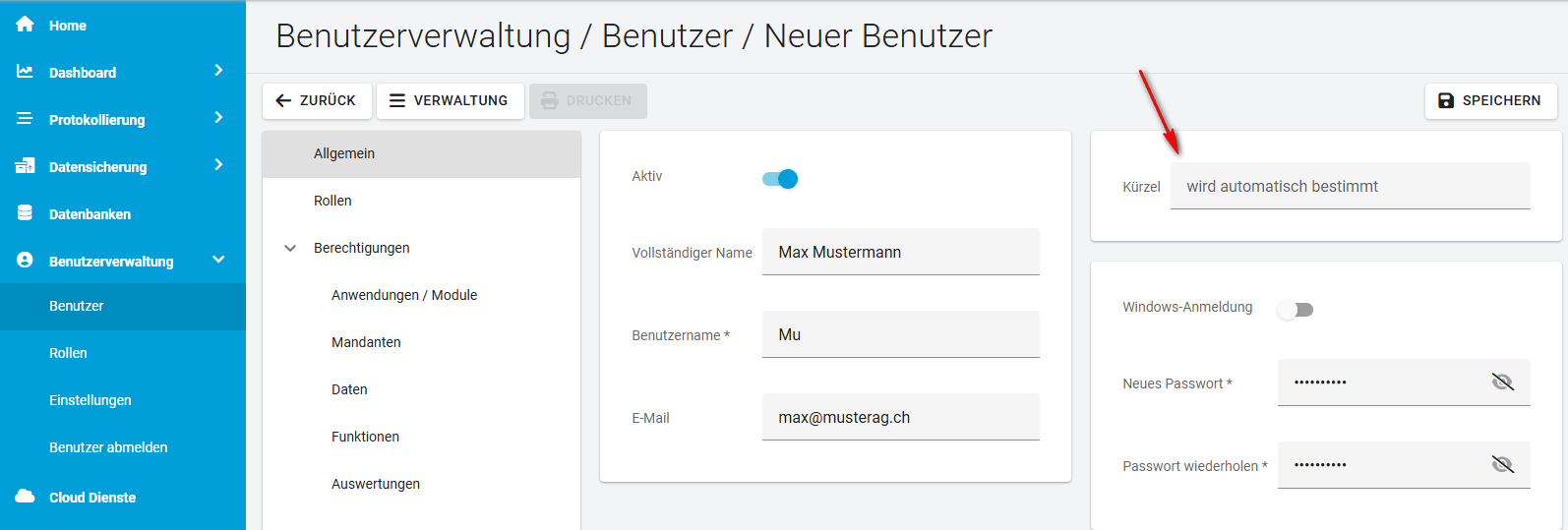Collapse the Benutzerverwaltung sidebar section
Screen dimensions: 1568x530
coord(218,260)
